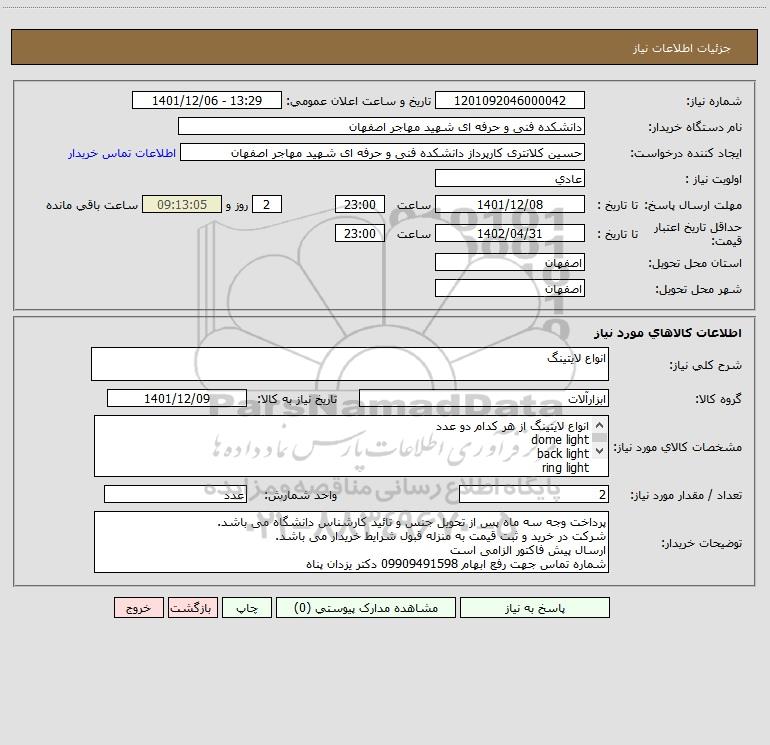Click the contact phone number 09909491598
770x745 pixels.
click(419, 564)
